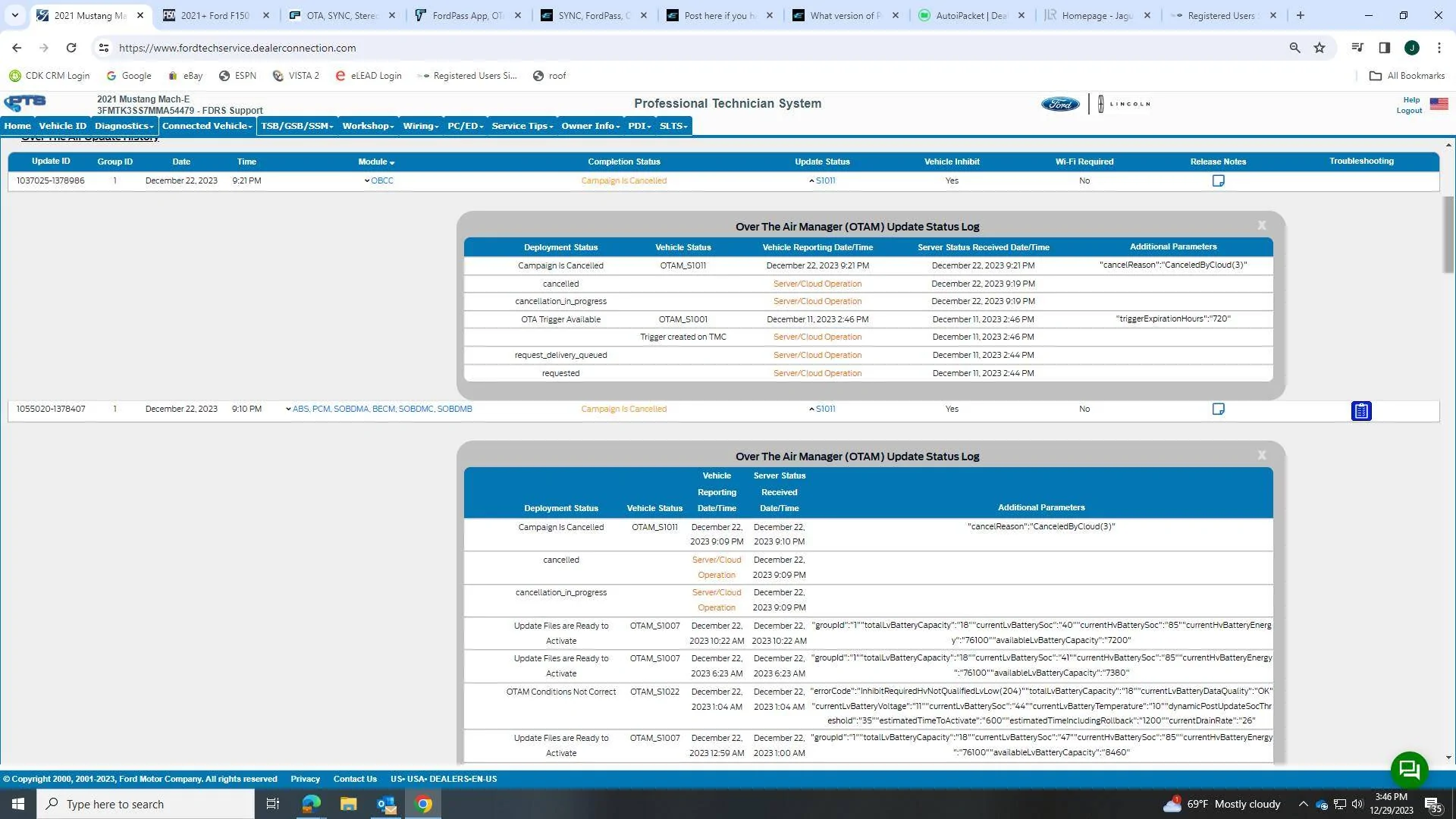Close the first OTAM Update Status Log panel

[x=1262, y=225]
